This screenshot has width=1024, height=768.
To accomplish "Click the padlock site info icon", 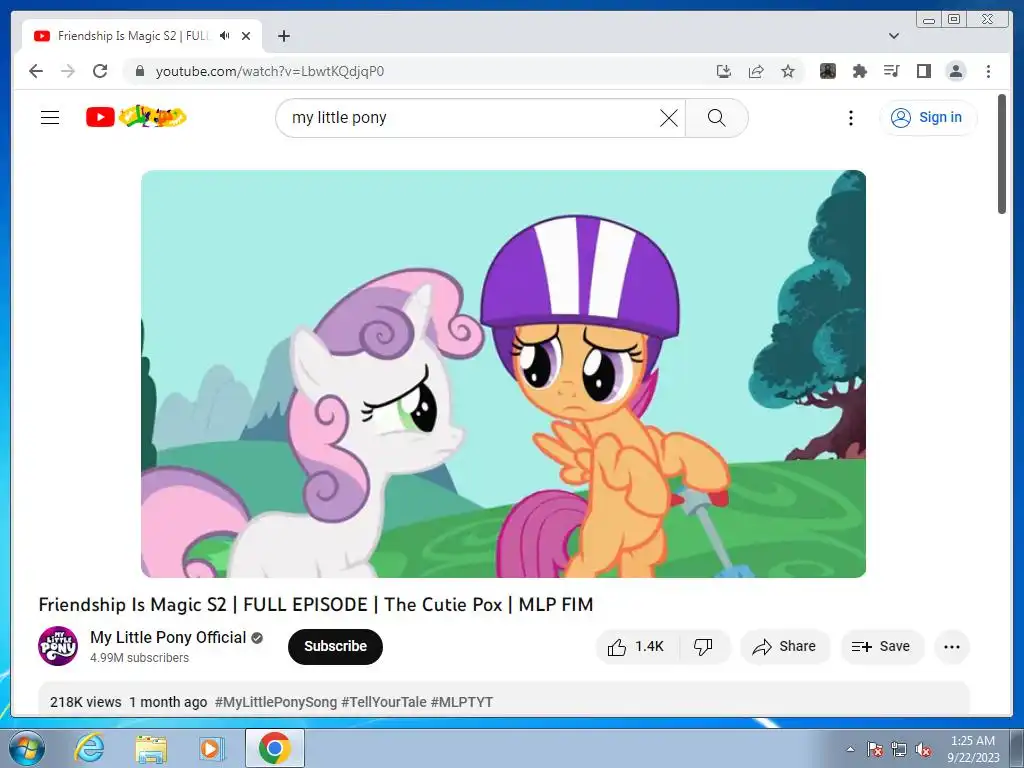I will 139,71.
